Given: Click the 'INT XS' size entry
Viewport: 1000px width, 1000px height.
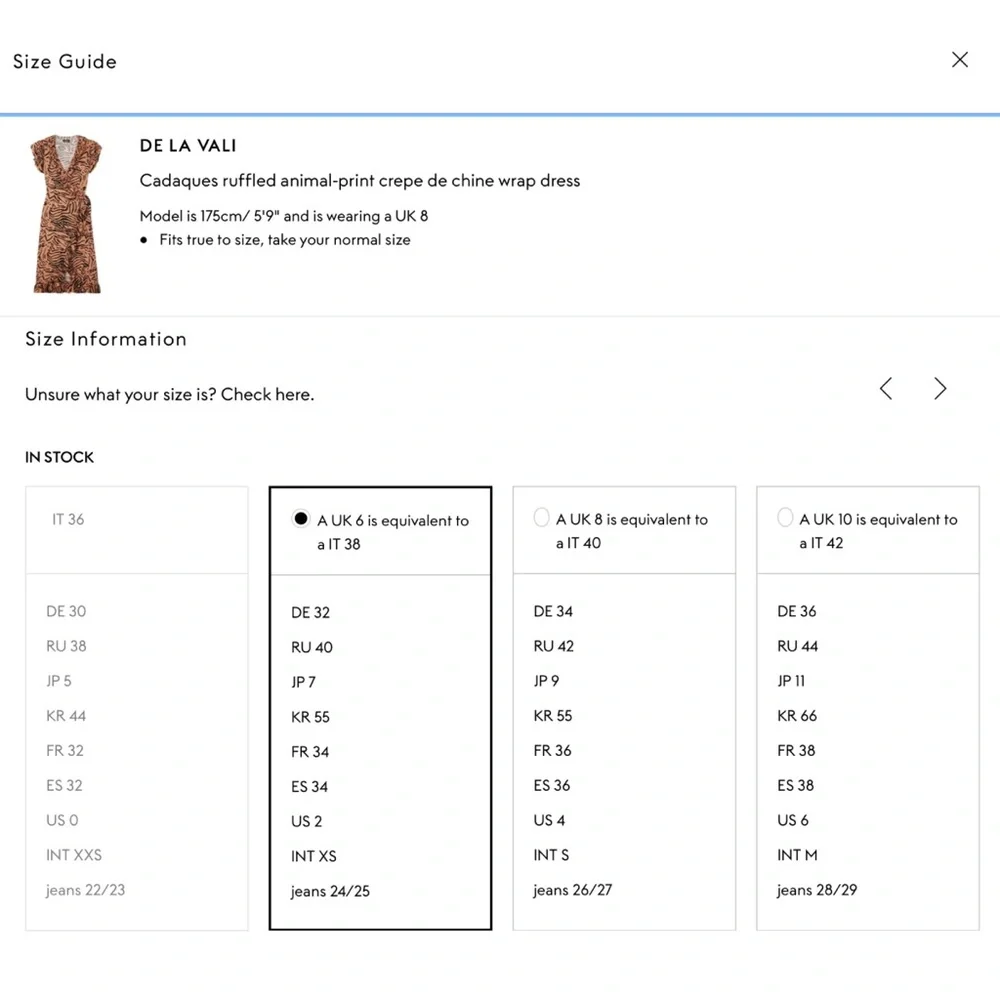Looking at the screenshot, I should [x=313, y=856].
